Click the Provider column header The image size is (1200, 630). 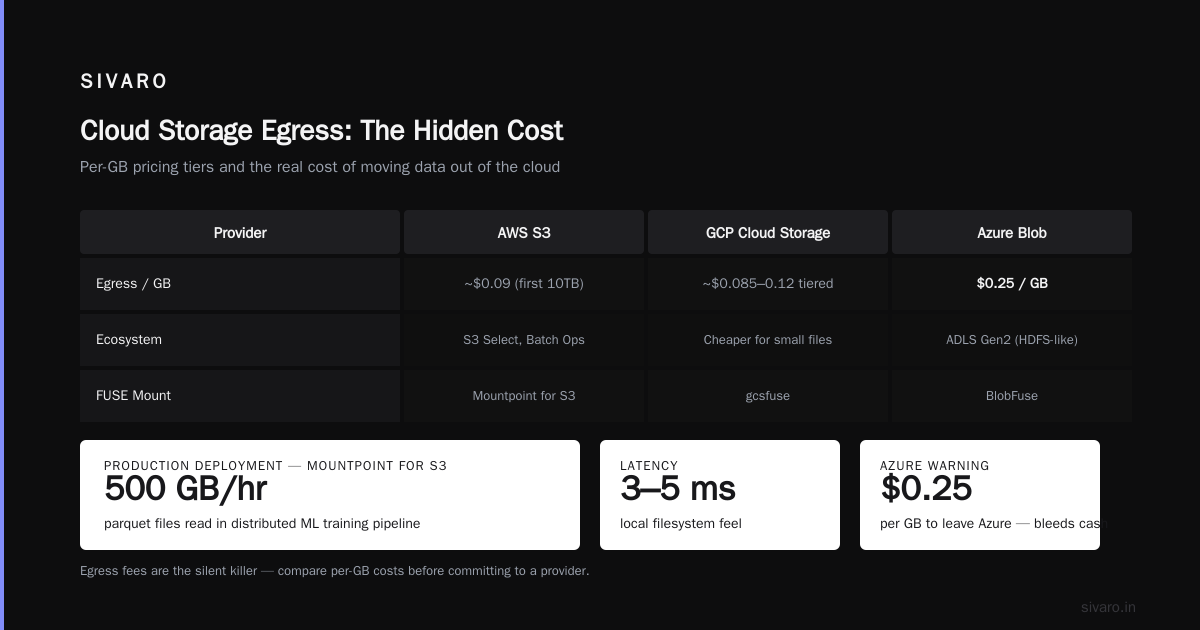coord(240,232)
